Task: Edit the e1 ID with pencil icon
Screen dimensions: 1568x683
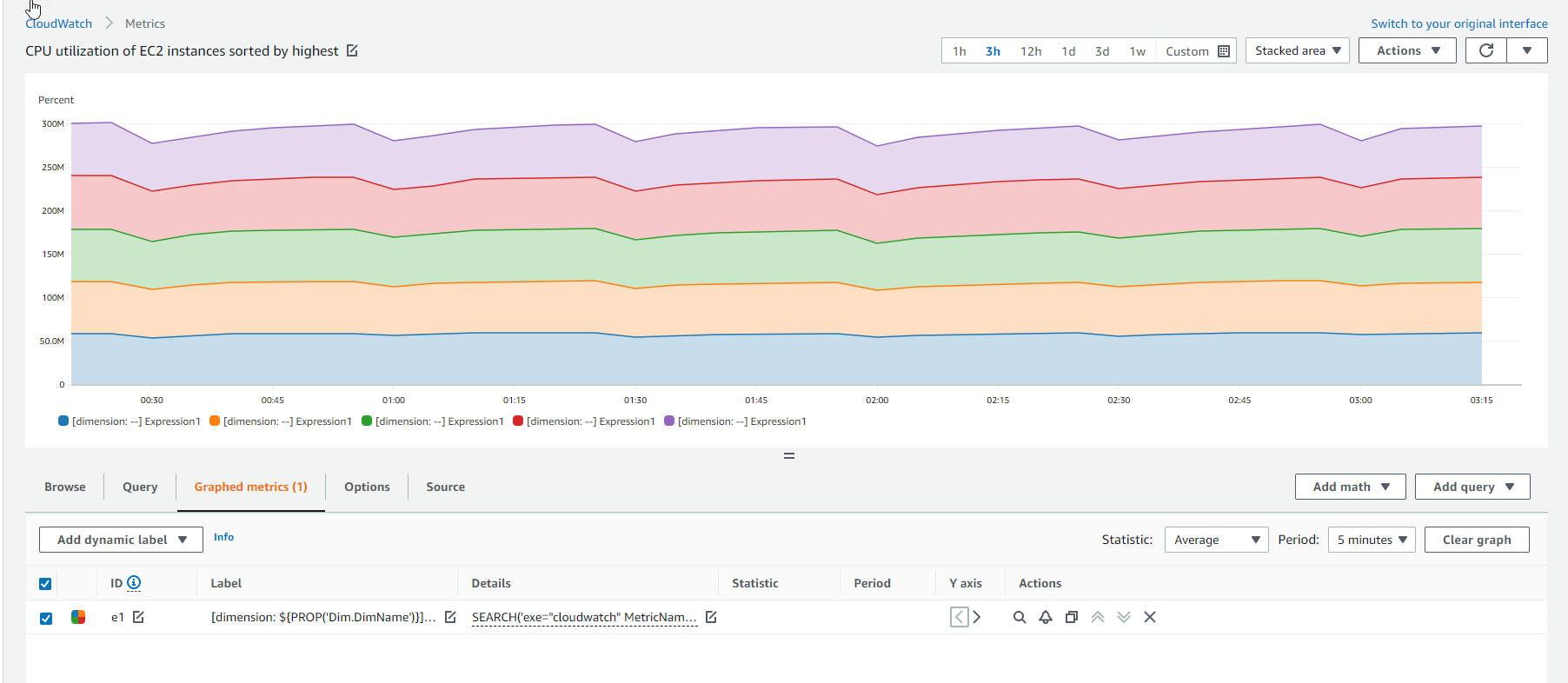Action: (x=138, y=617)
